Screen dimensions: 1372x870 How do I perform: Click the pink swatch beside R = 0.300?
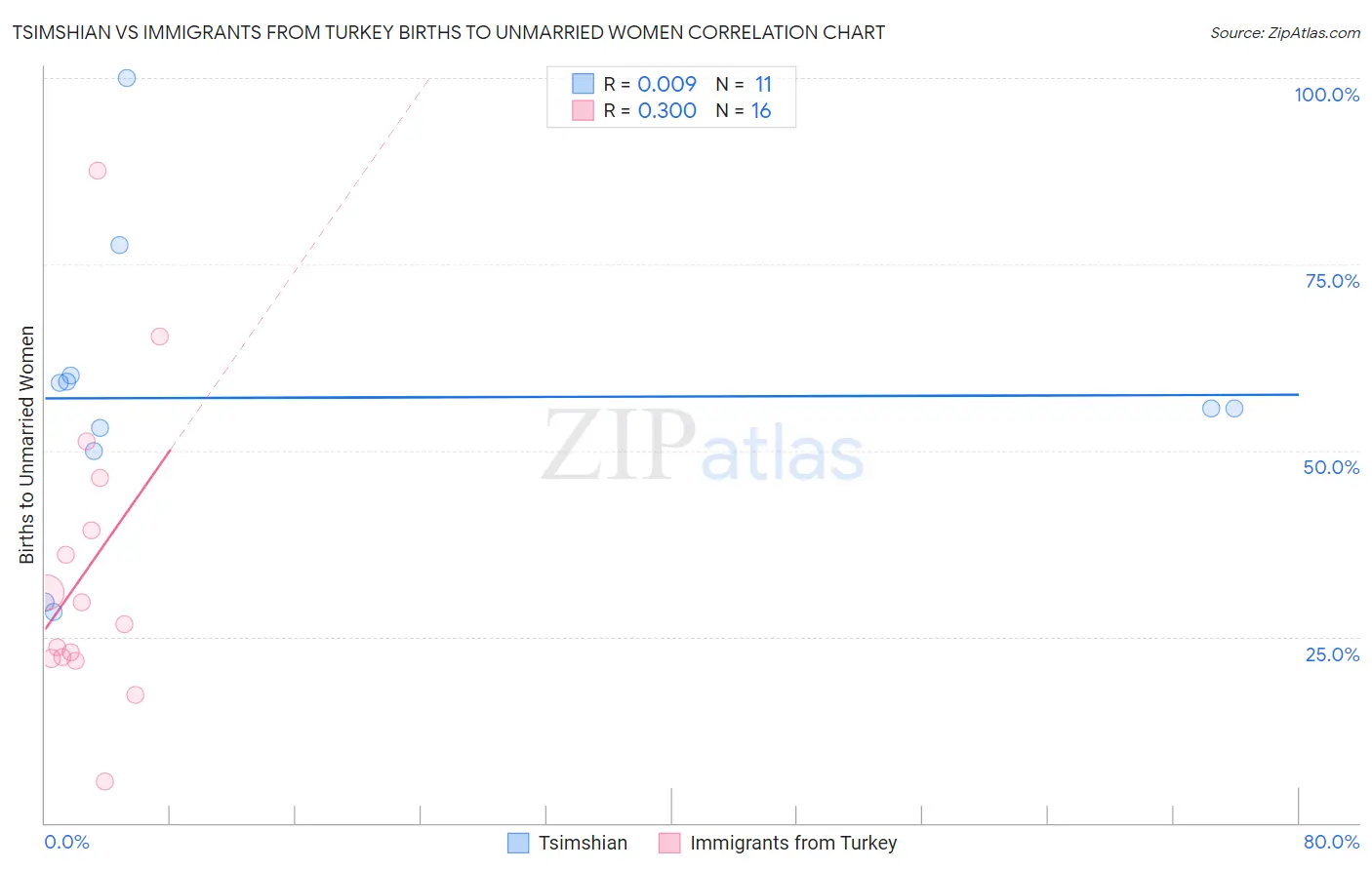tap(583, 110)
